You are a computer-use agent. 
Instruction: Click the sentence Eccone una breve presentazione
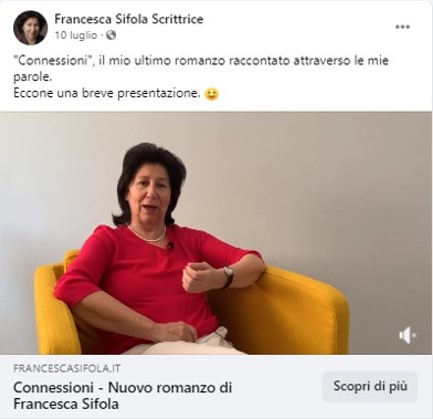(x=107, y=93)
